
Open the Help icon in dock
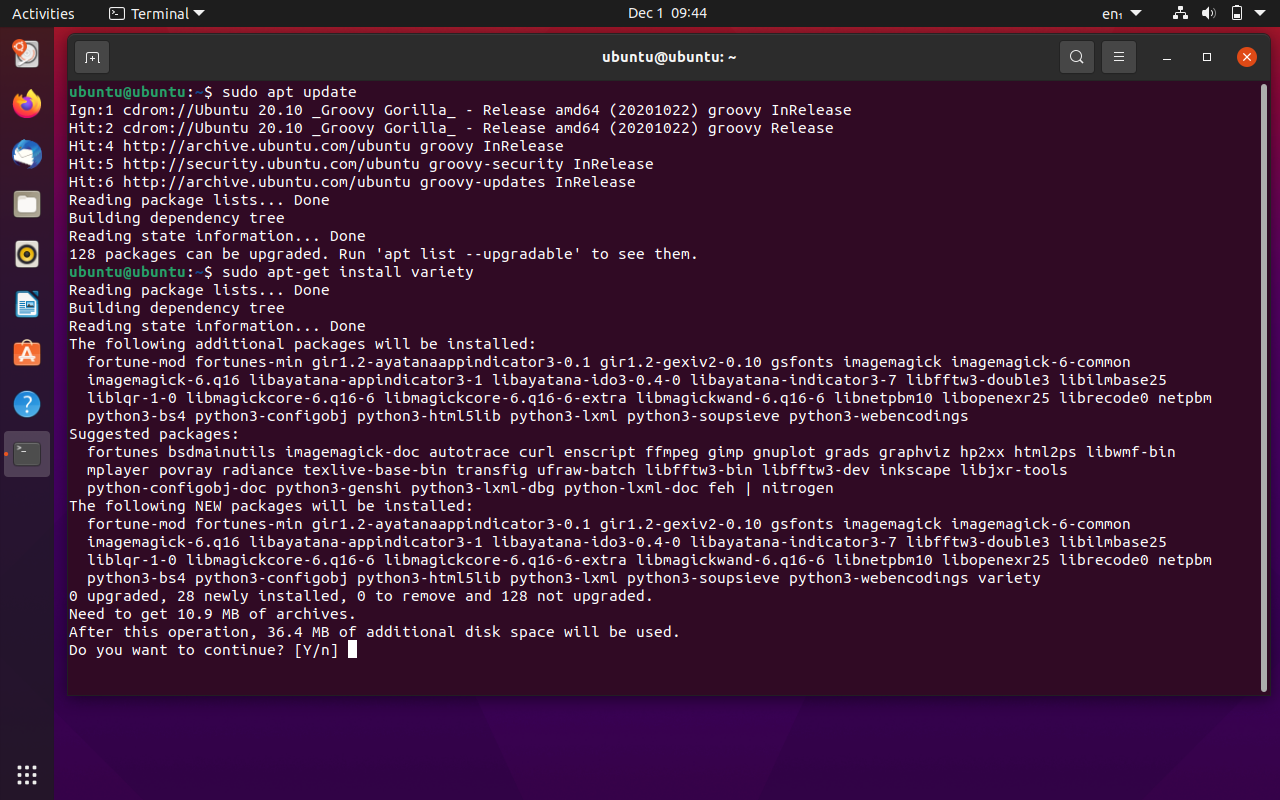pyautogui.click(x=27, y=404)
